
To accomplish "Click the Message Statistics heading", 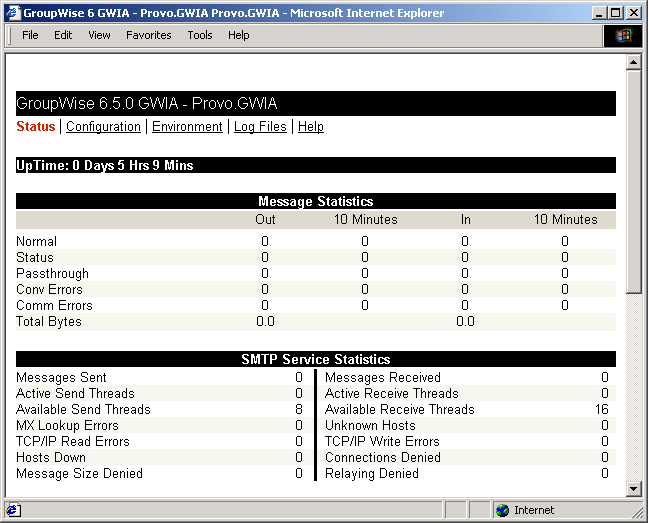I will pos(316,201).
